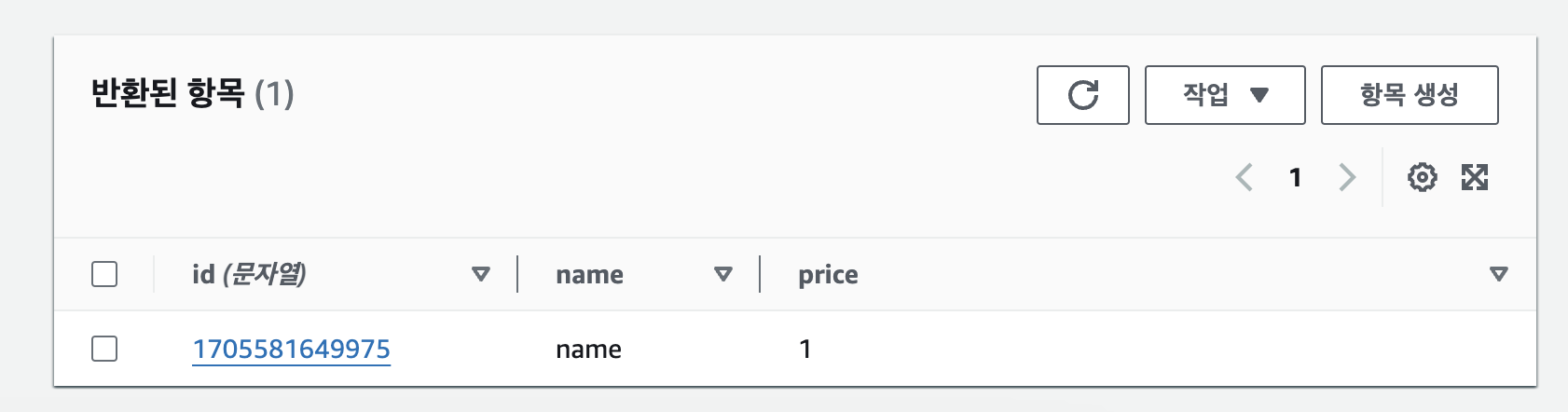Click the name column header text
The image size is (1568, 412).
pyautogui.click(x=589, y=275)
